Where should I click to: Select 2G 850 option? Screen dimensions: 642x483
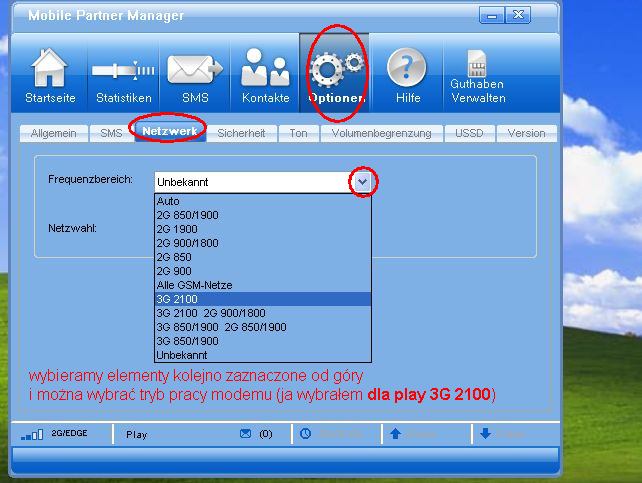263,257
